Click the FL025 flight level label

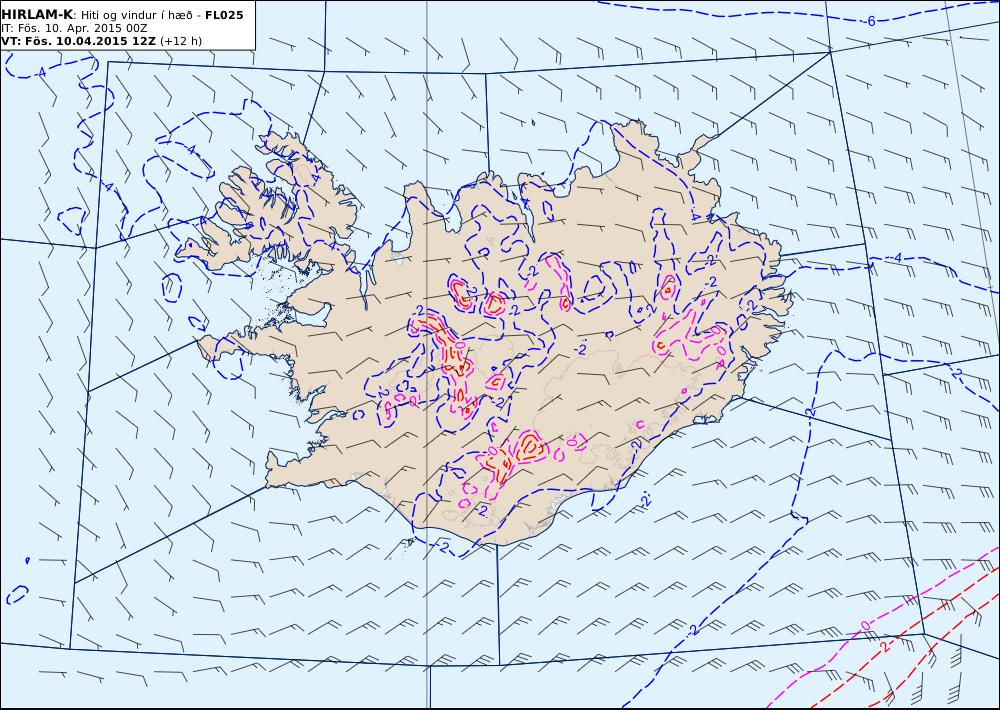(x=224, y=15)
